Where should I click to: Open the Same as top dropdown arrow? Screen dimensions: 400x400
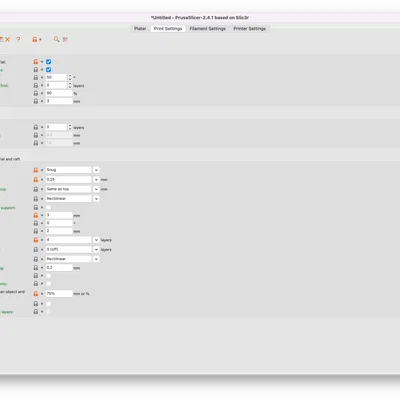pyautogui.click(x=96, y=189)
